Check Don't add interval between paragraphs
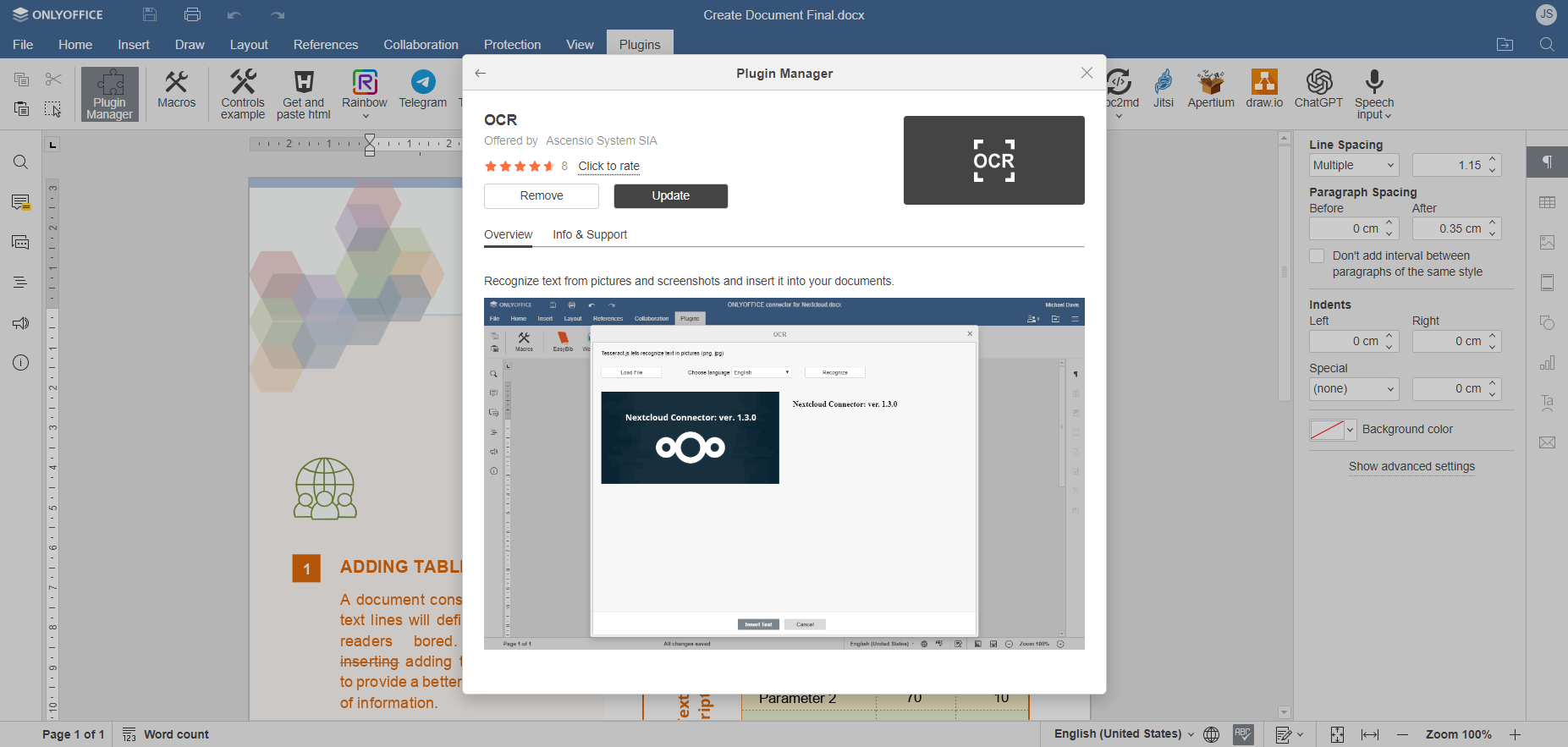 tap(1317, 255)
